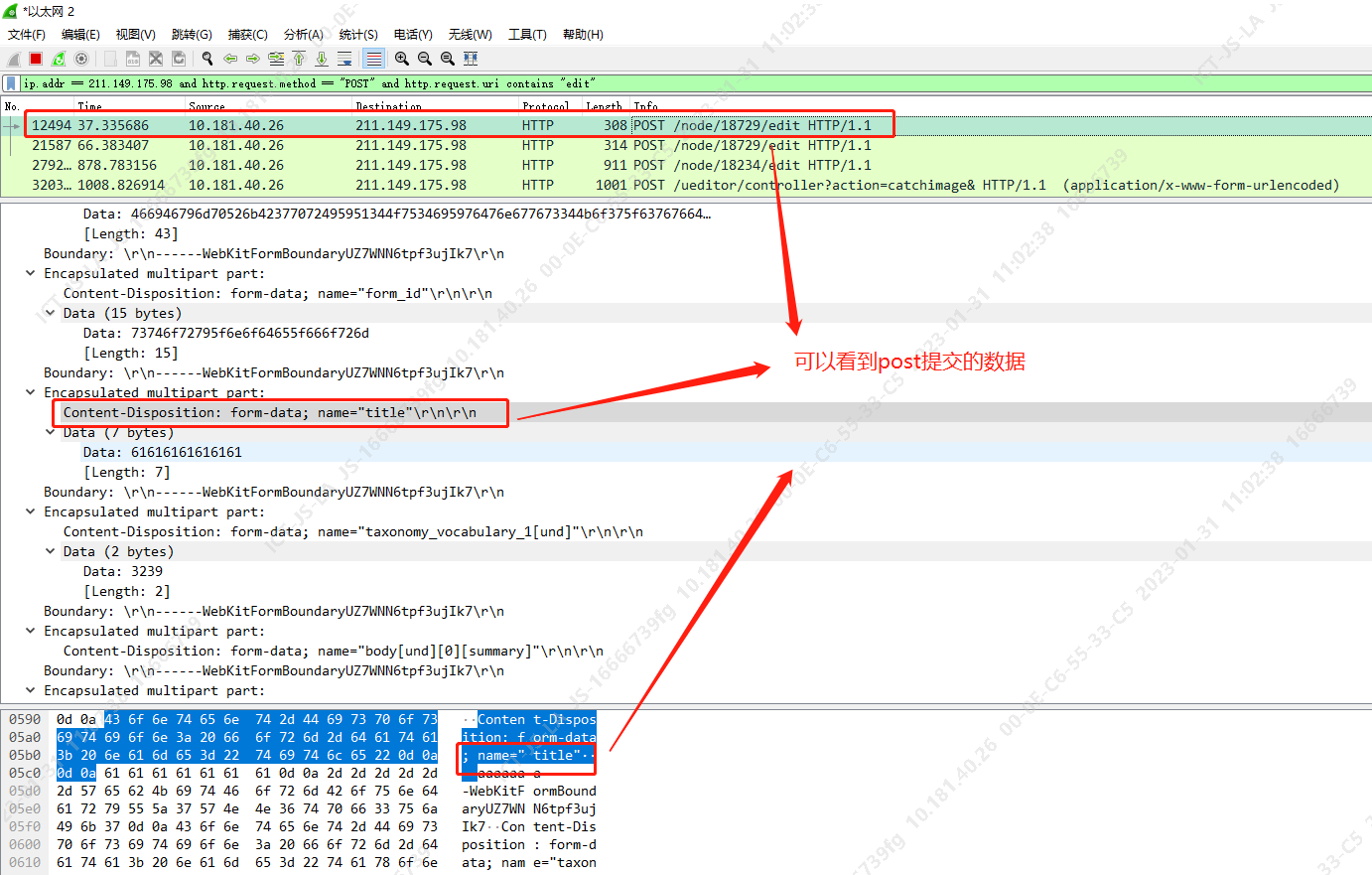
Task: Collapse the Data (7 bytes) node
Action: (x=51, y=432)
